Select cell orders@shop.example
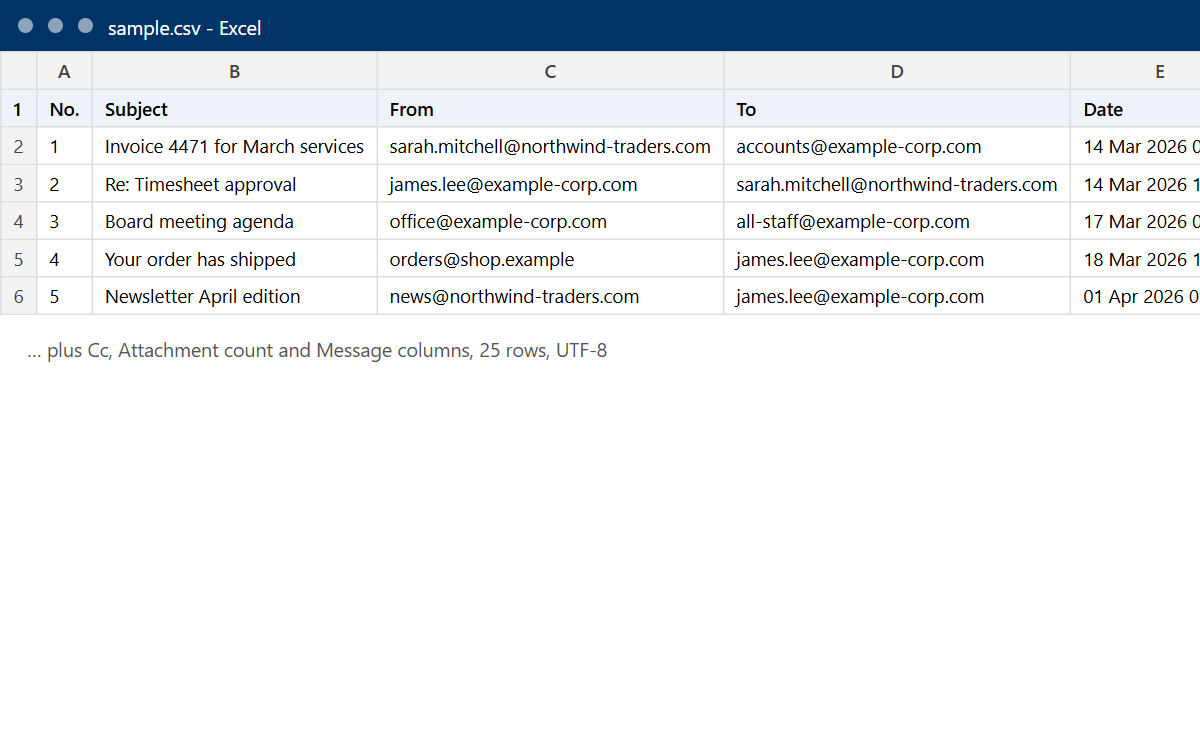This screenshot has width=1200, height=750. pyautogui.click(x=551, y=259)
